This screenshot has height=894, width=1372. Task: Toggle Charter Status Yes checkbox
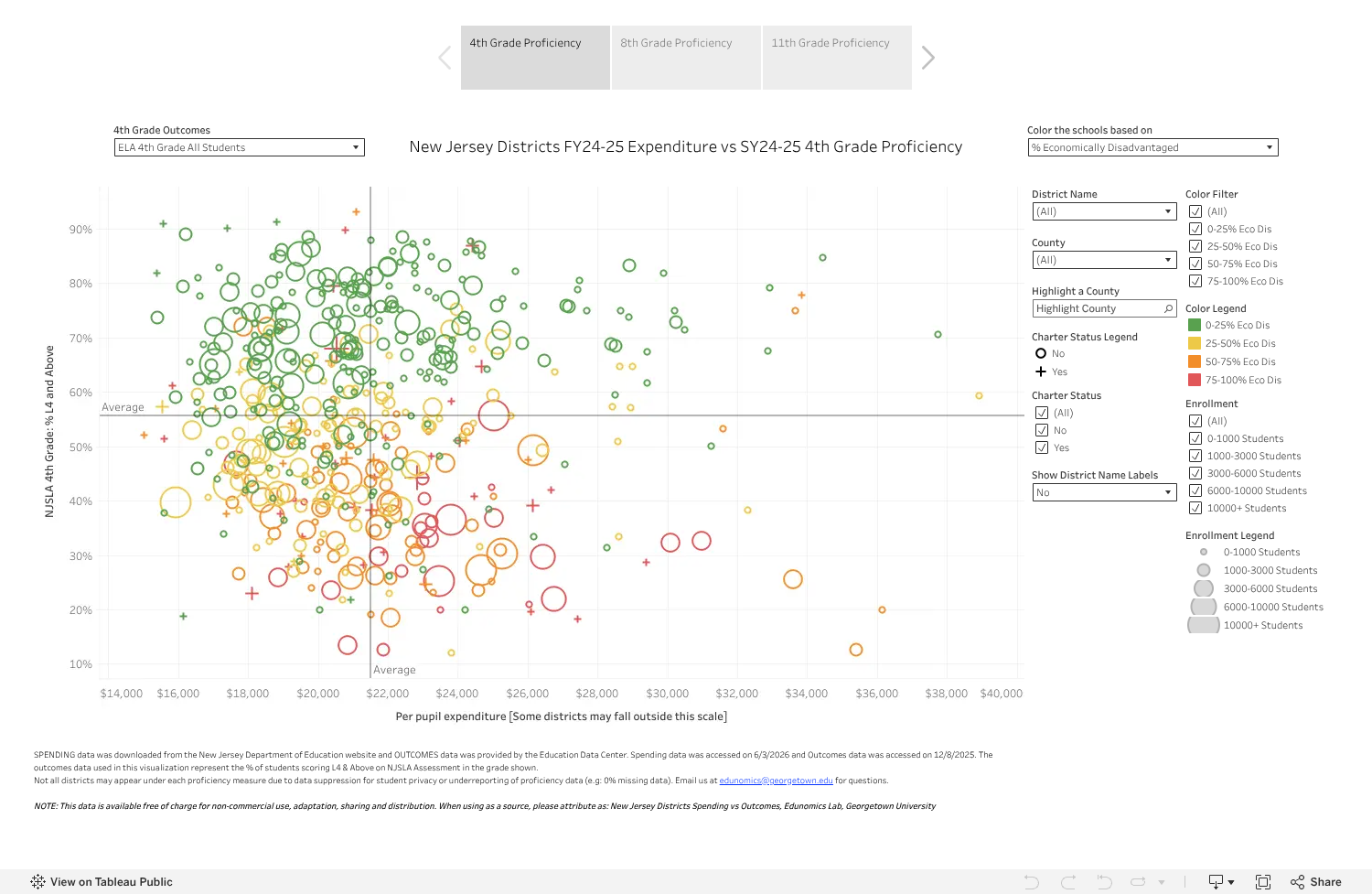(1042, 447)
